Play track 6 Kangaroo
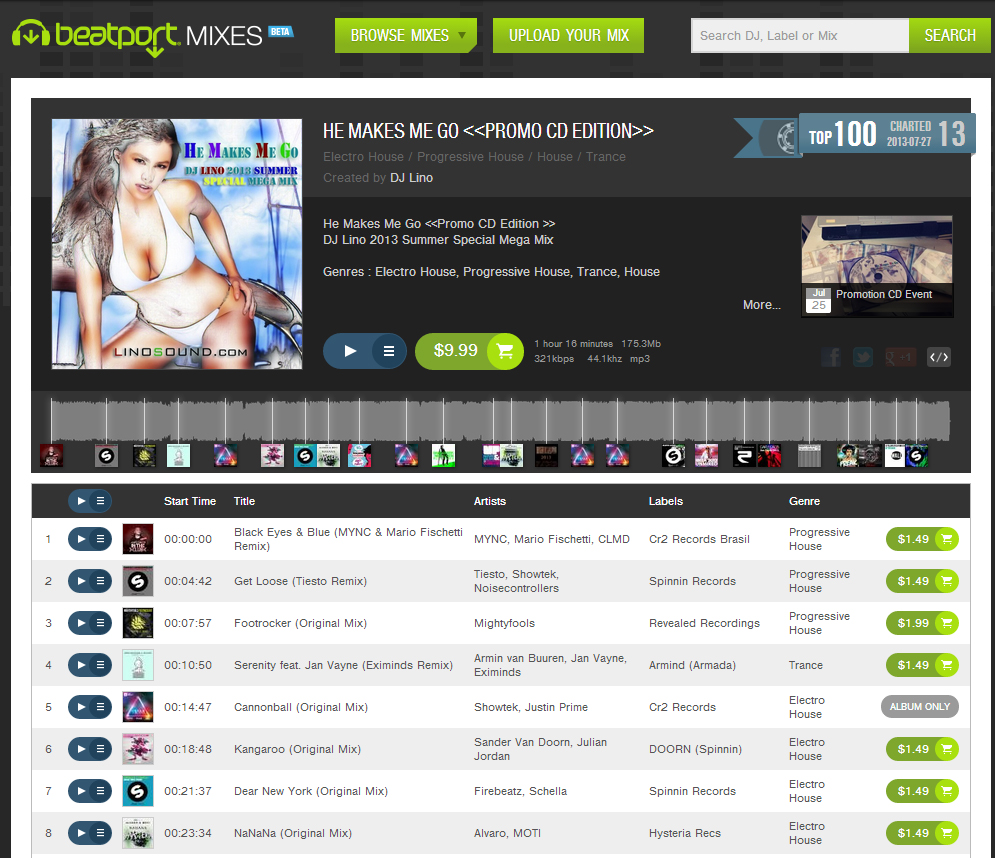 click(81, 749)
